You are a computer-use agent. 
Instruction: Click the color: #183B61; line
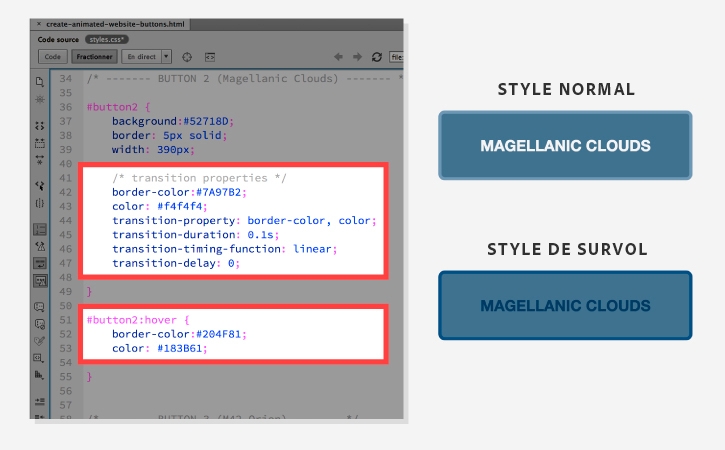tap(160, 348)
